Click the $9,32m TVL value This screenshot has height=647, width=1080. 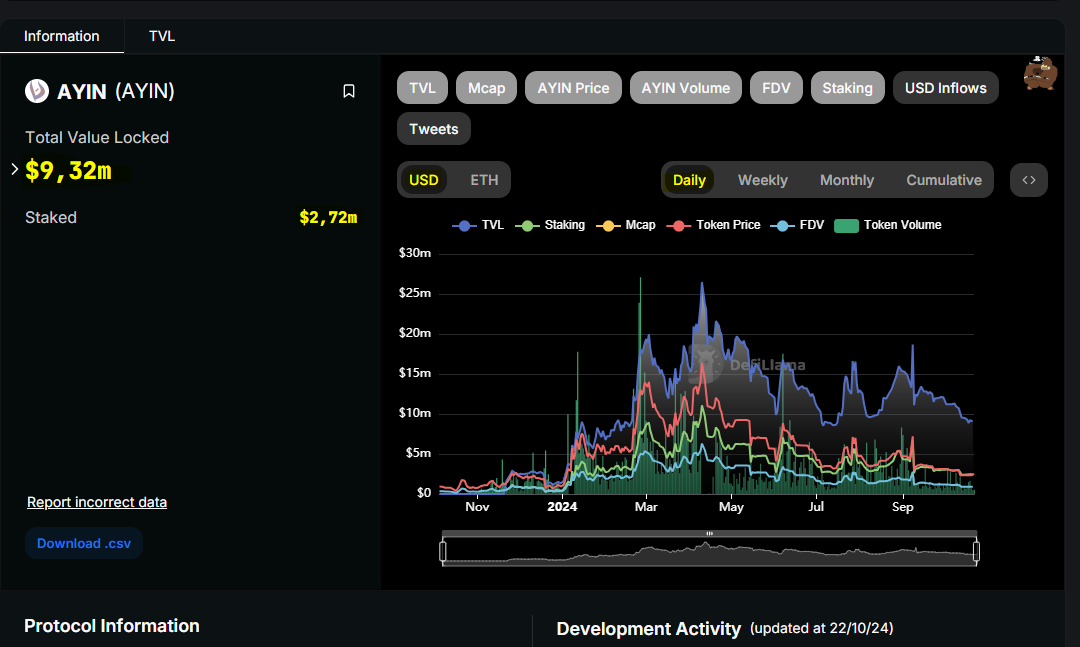[68, 170]
